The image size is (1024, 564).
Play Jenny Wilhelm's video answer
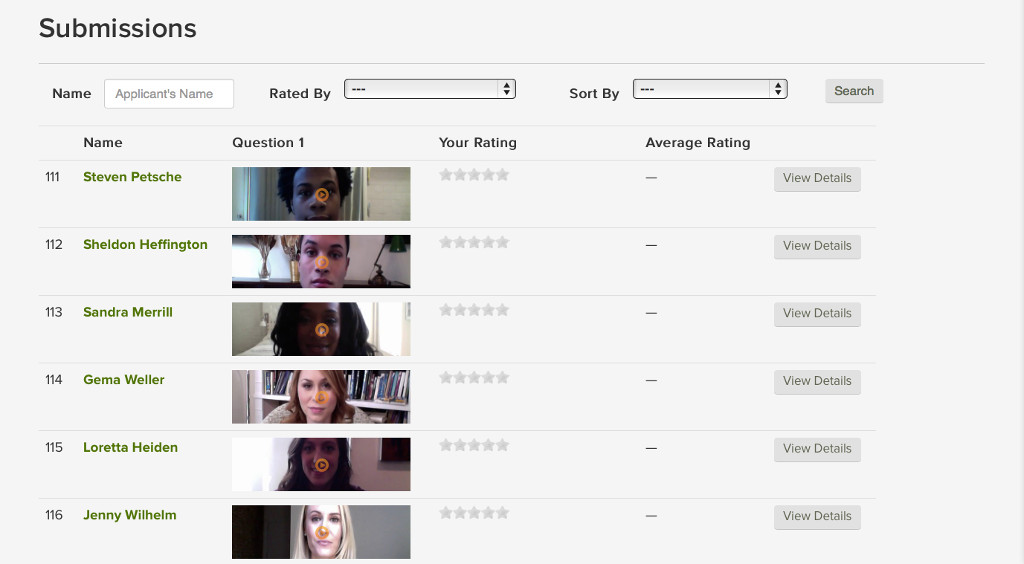[x=321, y=532]
